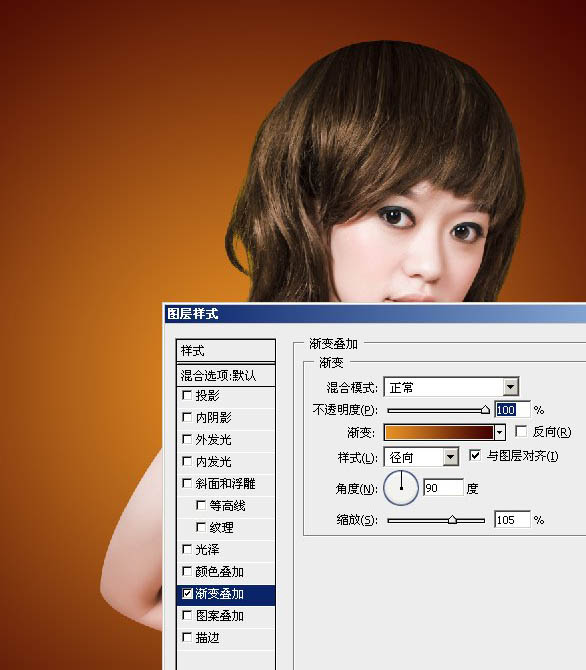Open the gradient picker dropdown arrow

(x=500, y=432)
